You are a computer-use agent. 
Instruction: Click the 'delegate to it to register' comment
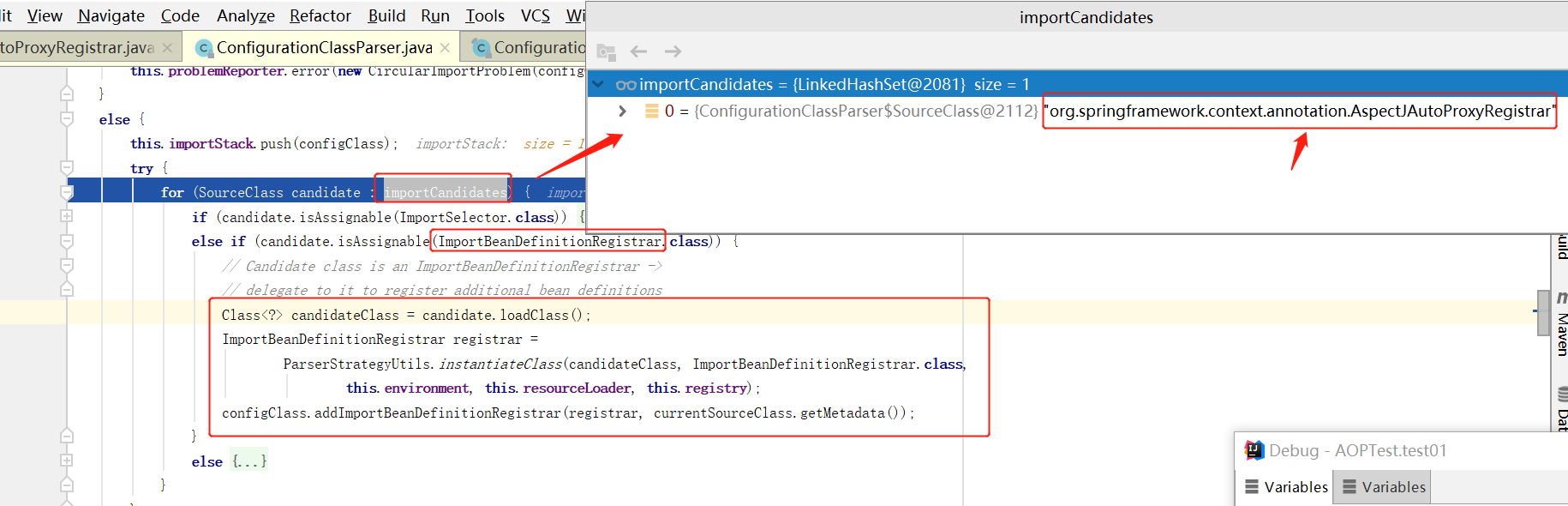pos(442,290)
